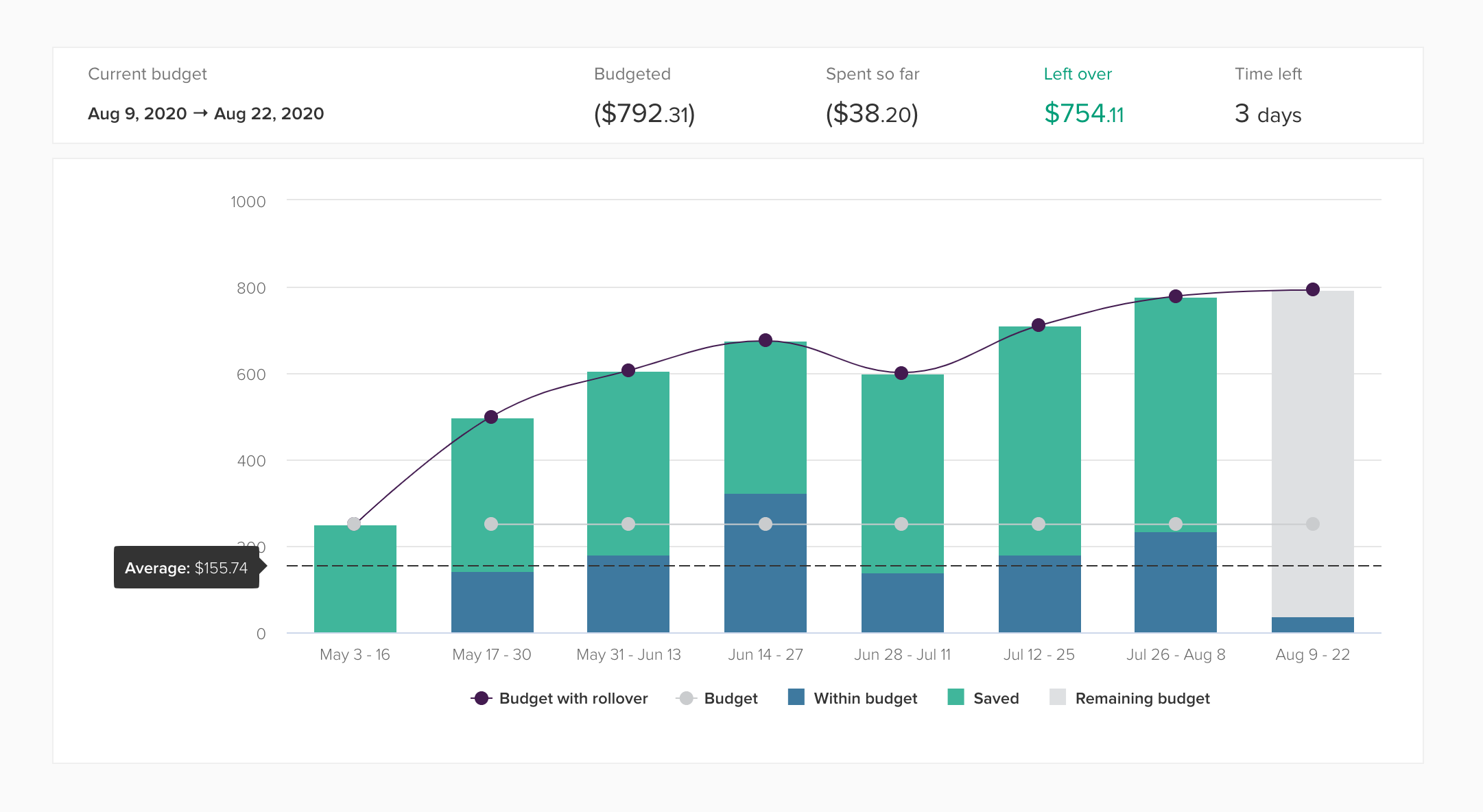Click gray budget dot for May 3 - 16
Screen dimensions: 1483x812
(x=354, y=524)
